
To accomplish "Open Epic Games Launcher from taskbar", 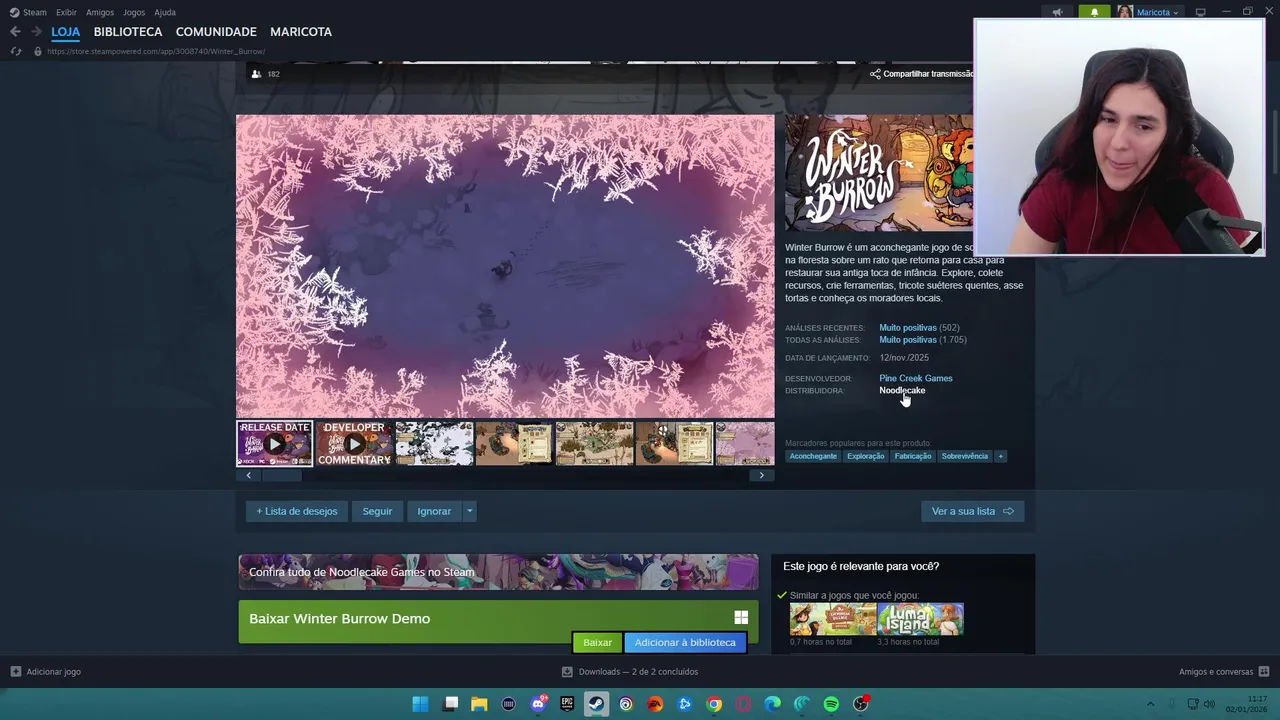I will click(567, 704).
